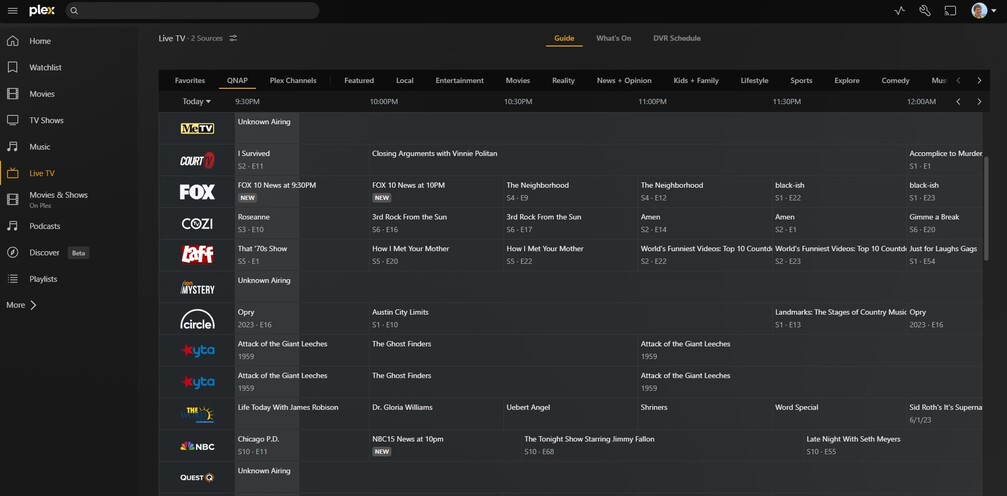
Task: Expand the More sidebar section
Action: click(21, 305)
